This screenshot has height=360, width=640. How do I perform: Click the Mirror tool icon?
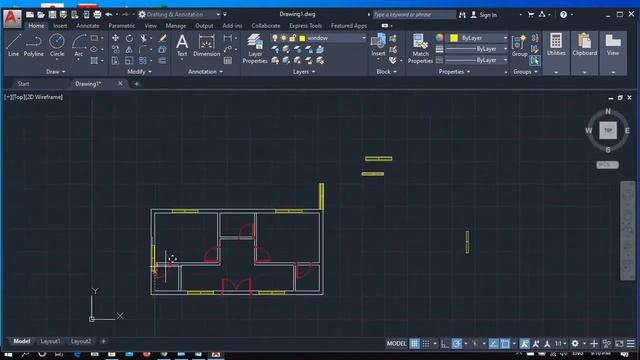pyautogui.click(x=129, y=49)
